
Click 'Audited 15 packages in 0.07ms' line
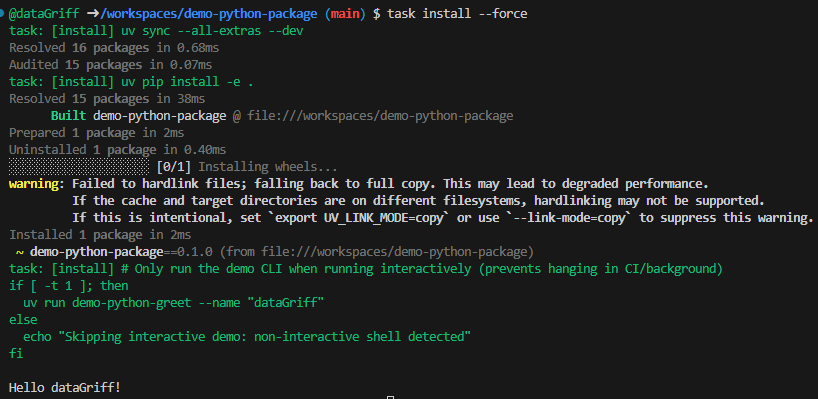tap(111, 65)
